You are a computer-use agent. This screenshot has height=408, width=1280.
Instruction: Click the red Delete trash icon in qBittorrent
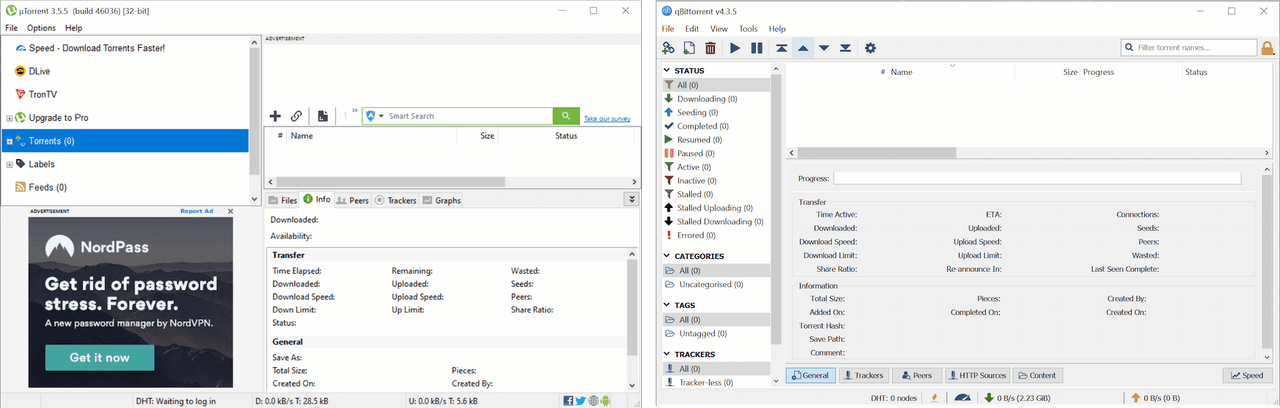click(x=711, y=48)
